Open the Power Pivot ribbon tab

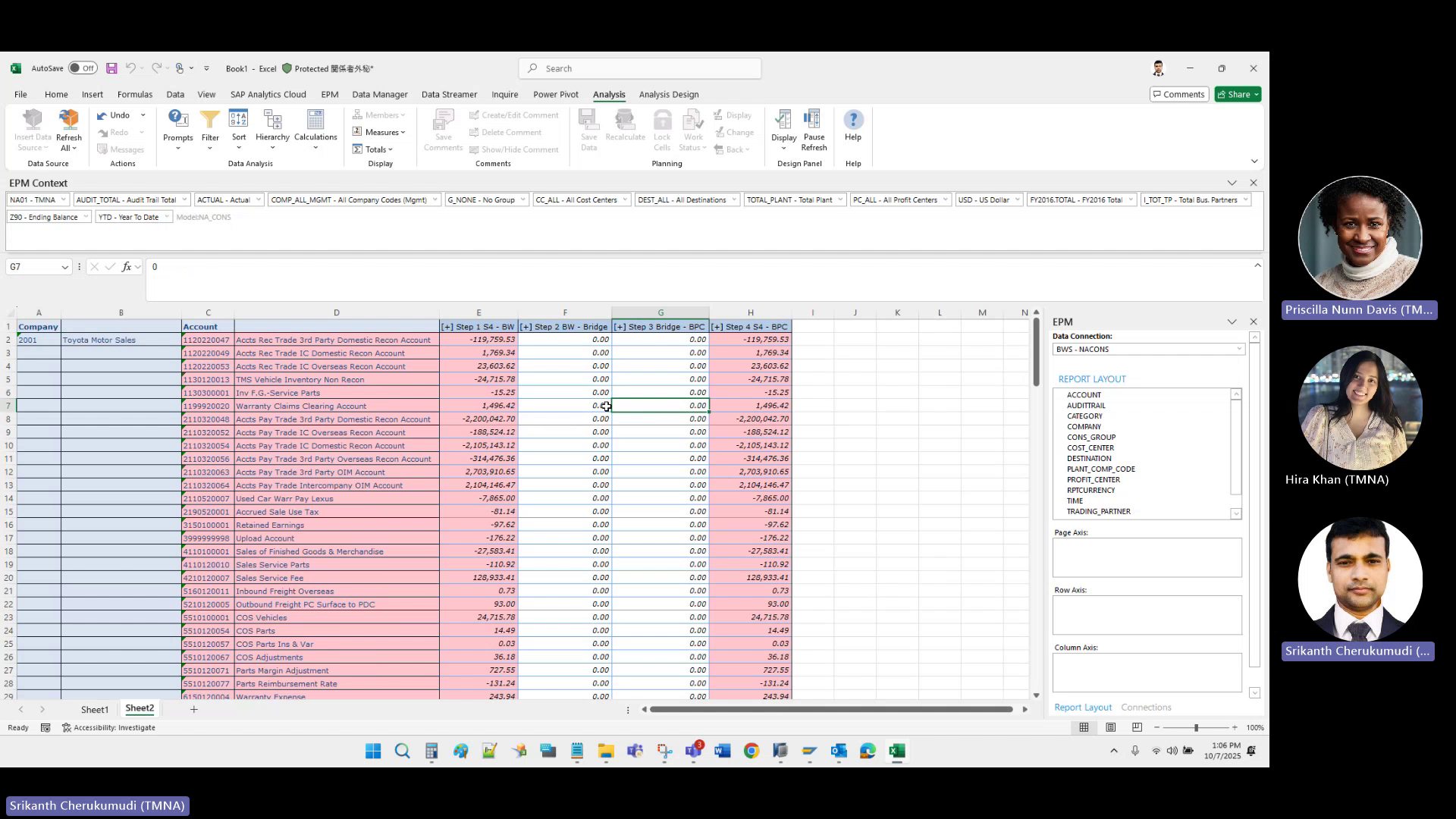[555, 94]
